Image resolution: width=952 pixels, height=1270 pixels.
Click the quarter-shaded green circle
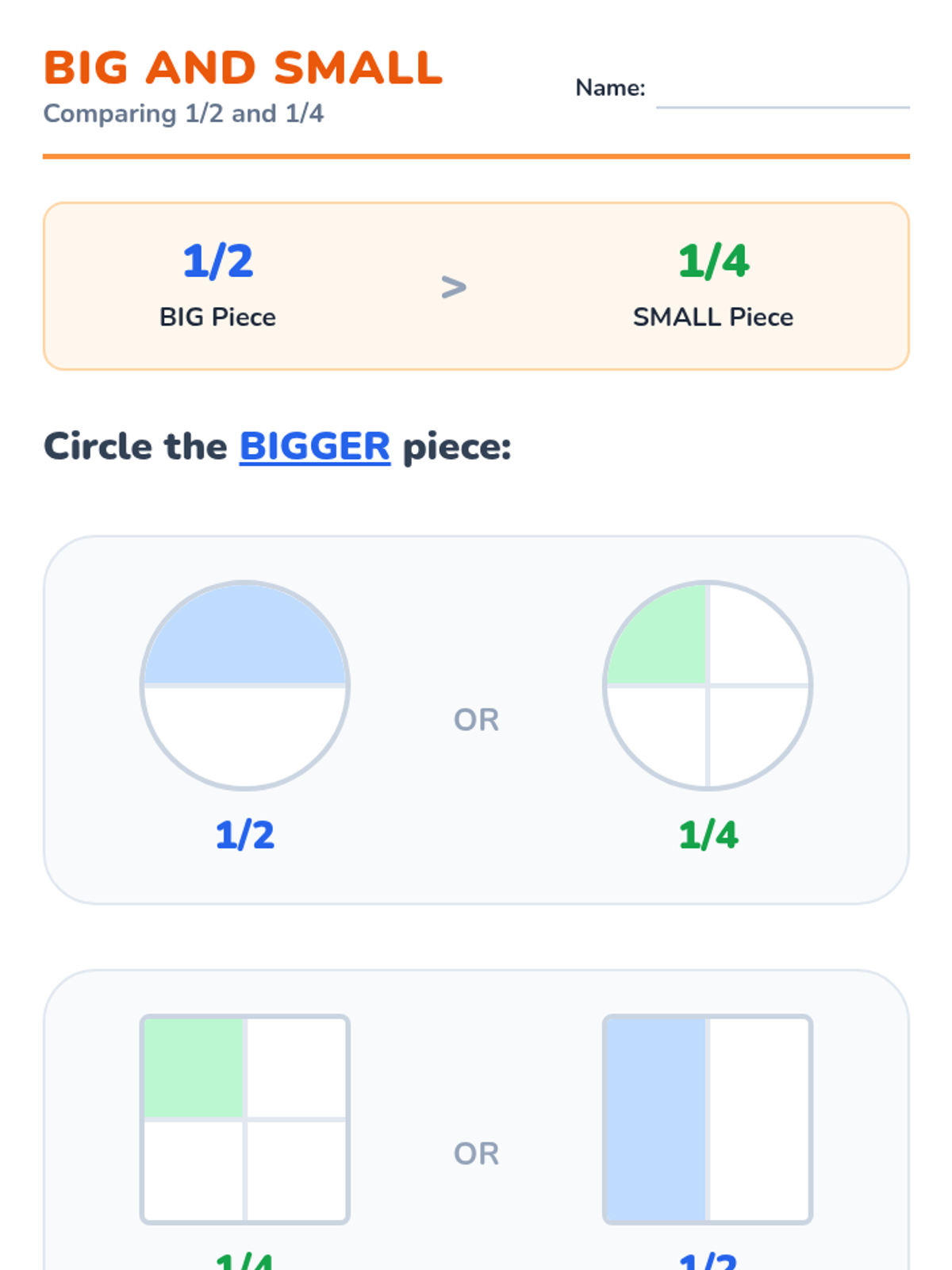coord(708,685)
